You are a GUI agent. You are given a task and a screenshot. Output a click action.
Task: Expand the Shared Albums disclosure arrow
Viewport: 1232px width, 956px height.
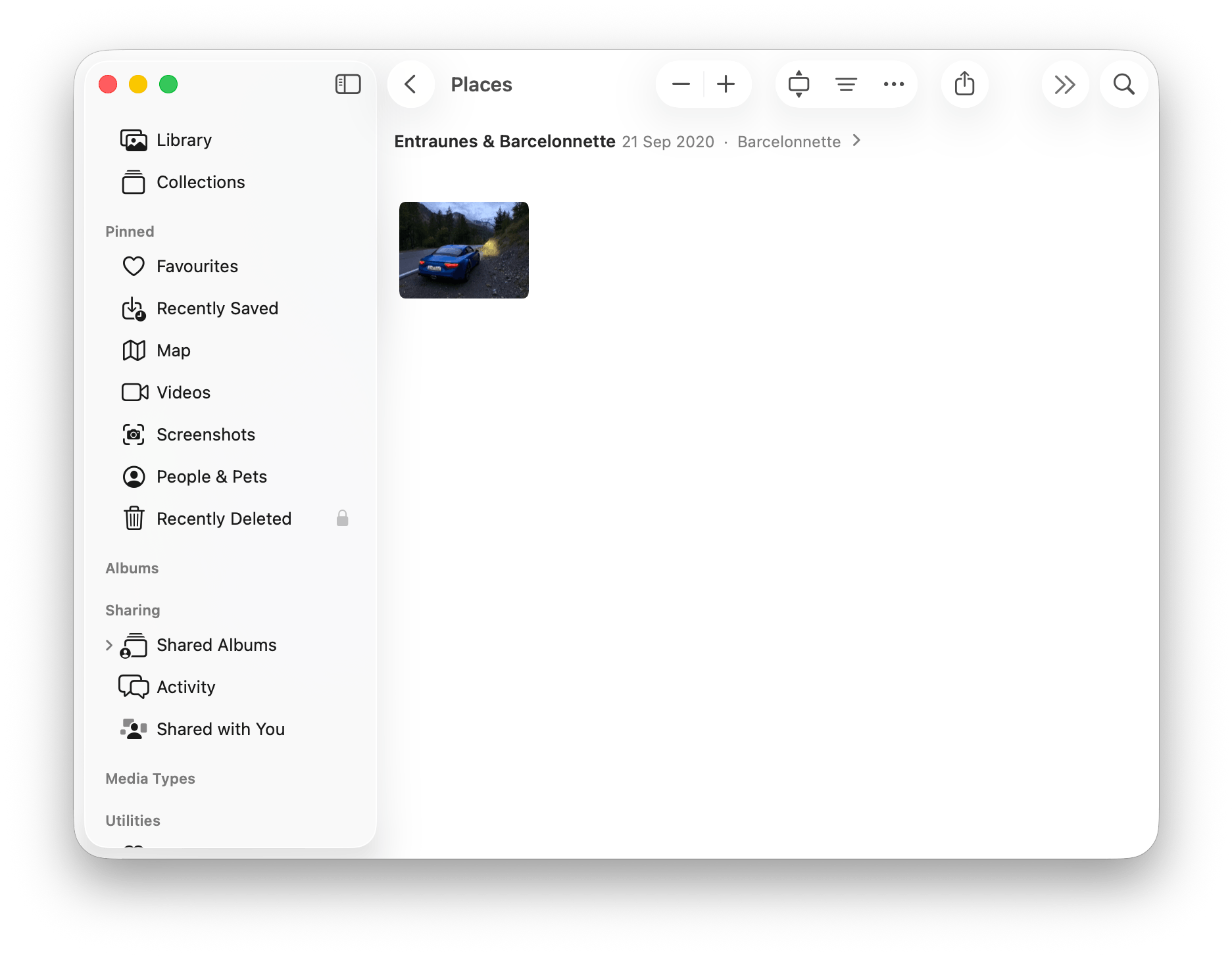(109, 645)
